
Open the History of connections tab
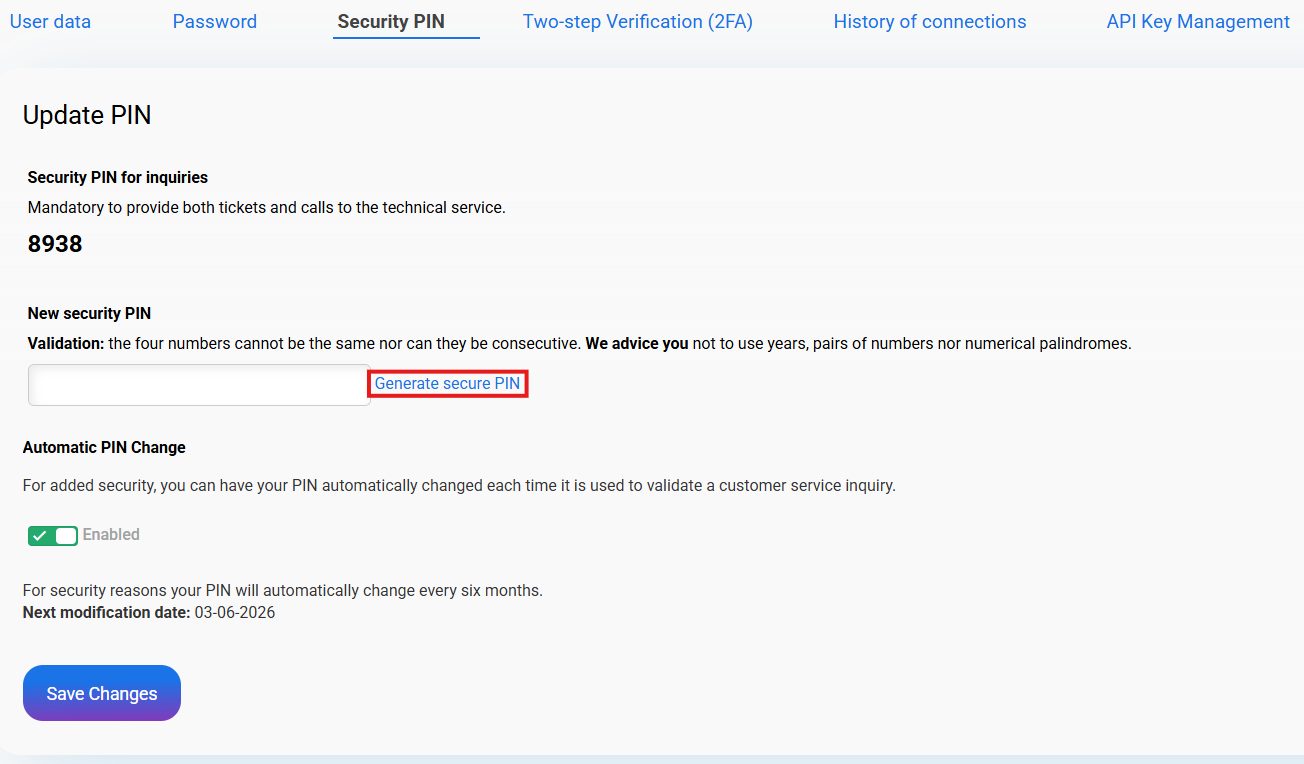coord(929,21)
